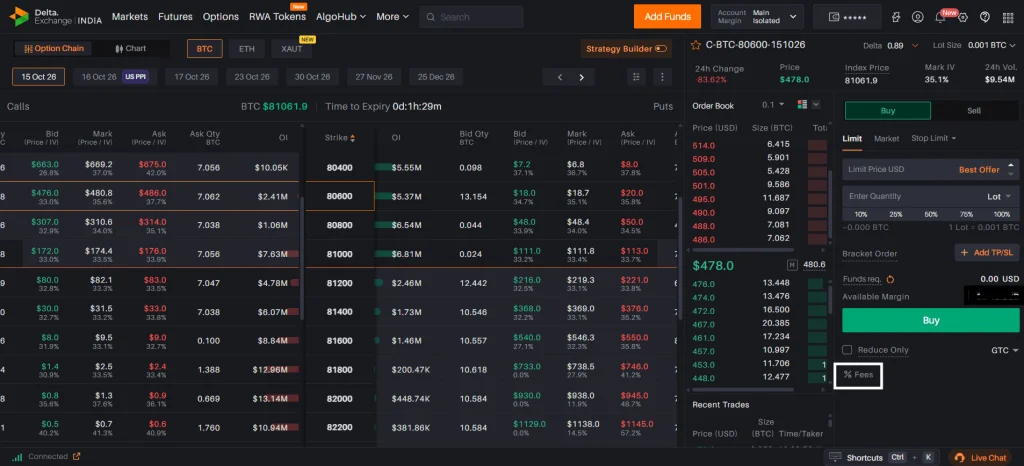Image resolution: width=1024 pixels, height=466 pixels.
Task: Open the GTC time-in-force dropdown
Action: click(1004, 350)
